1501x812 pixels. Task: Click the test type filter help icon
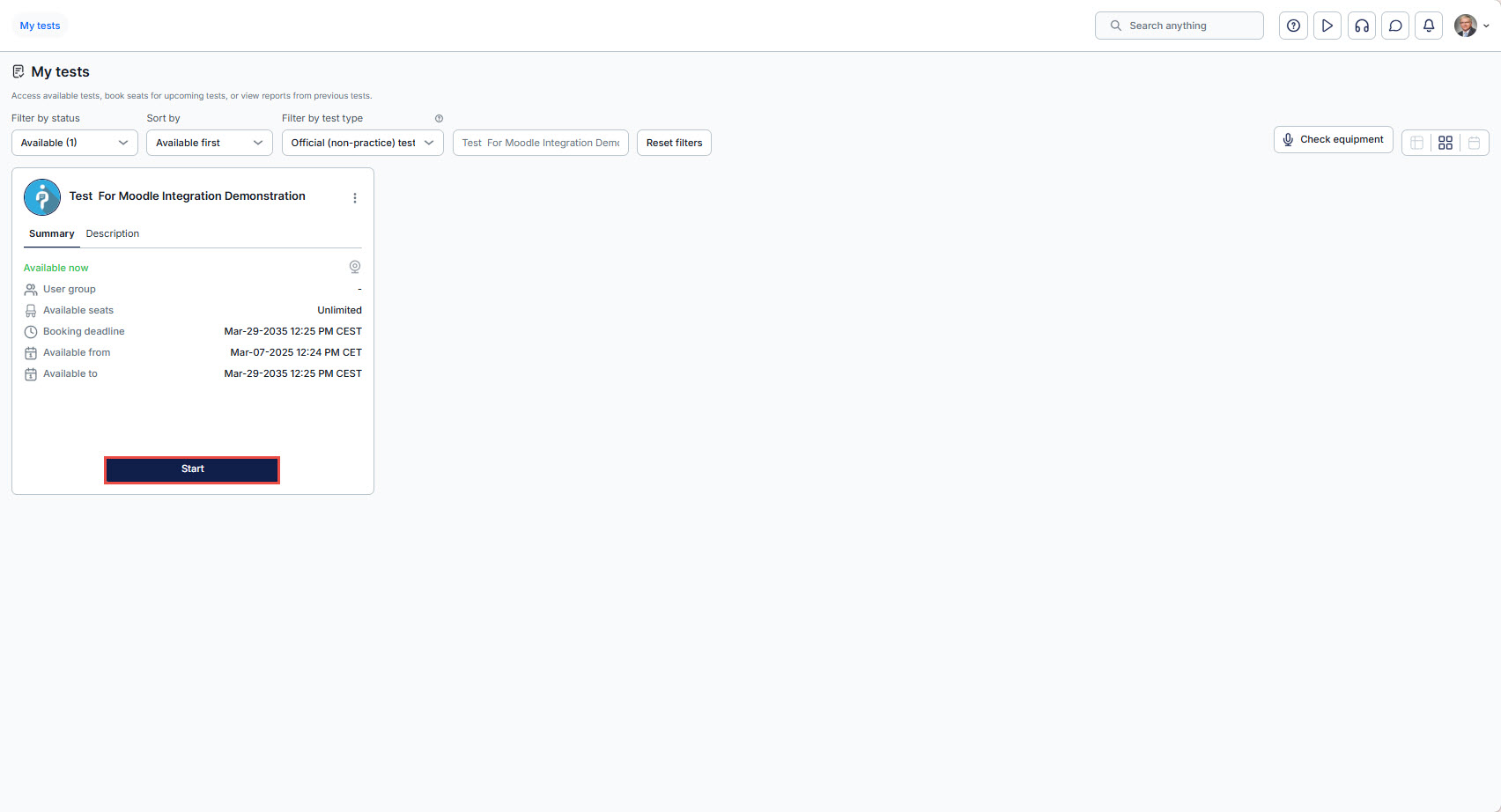[439, 119]
